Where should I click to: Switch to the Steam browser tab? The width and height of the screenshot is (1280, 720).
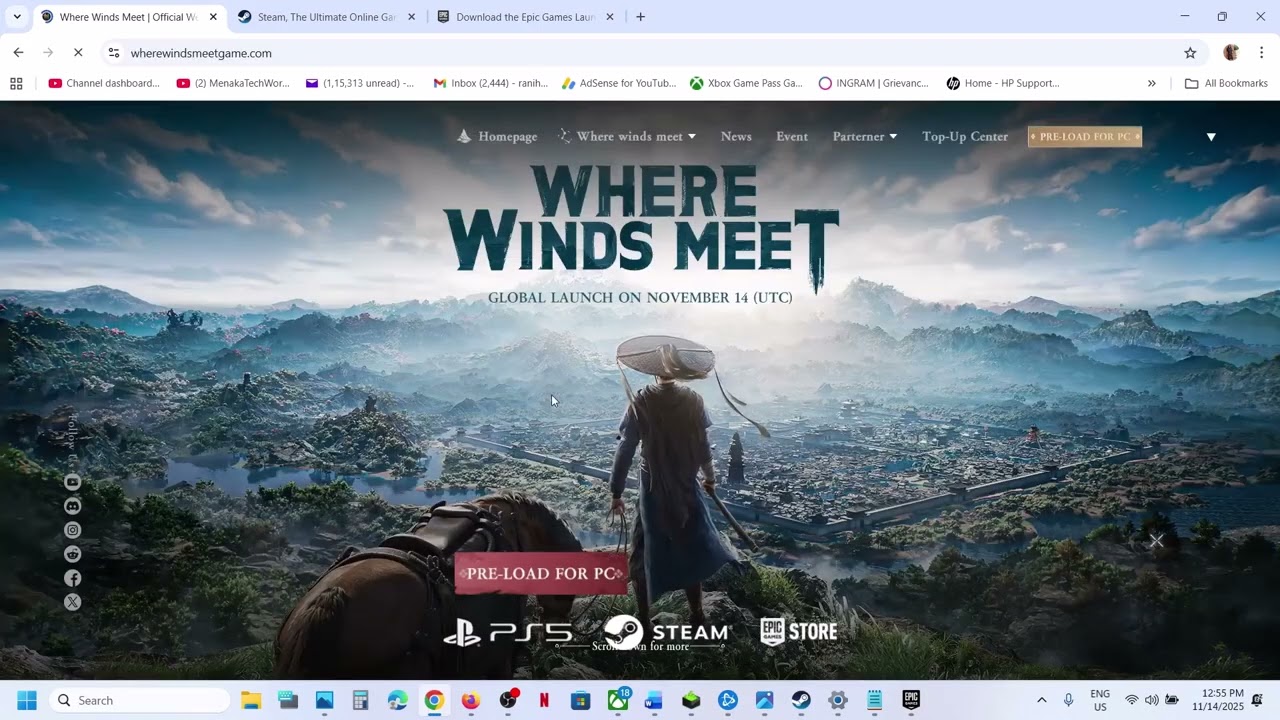tap(326, 17)
